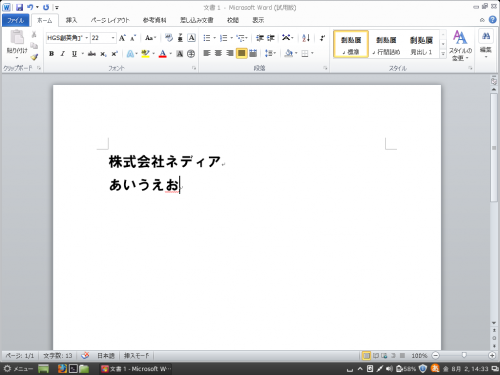Click the Save icon in quick access toolbar
Screen dimensions: 500x375
click(x=19, y=7)
